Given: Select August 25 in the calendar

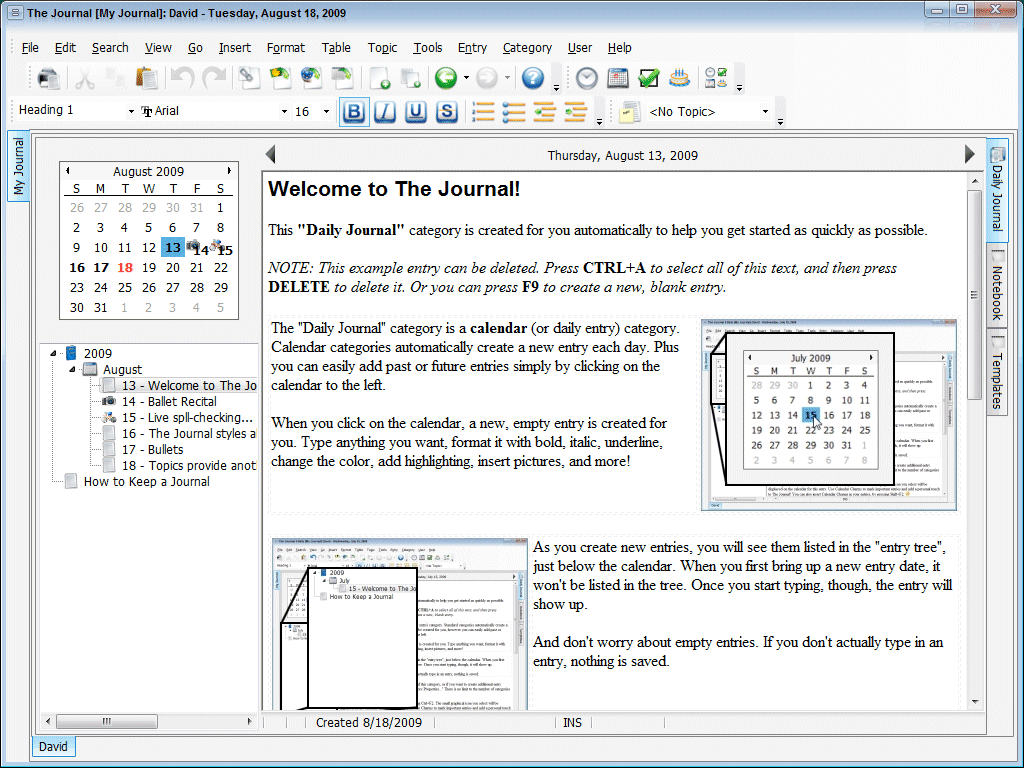Looking at the screenshot, I should tap(125, 287).
